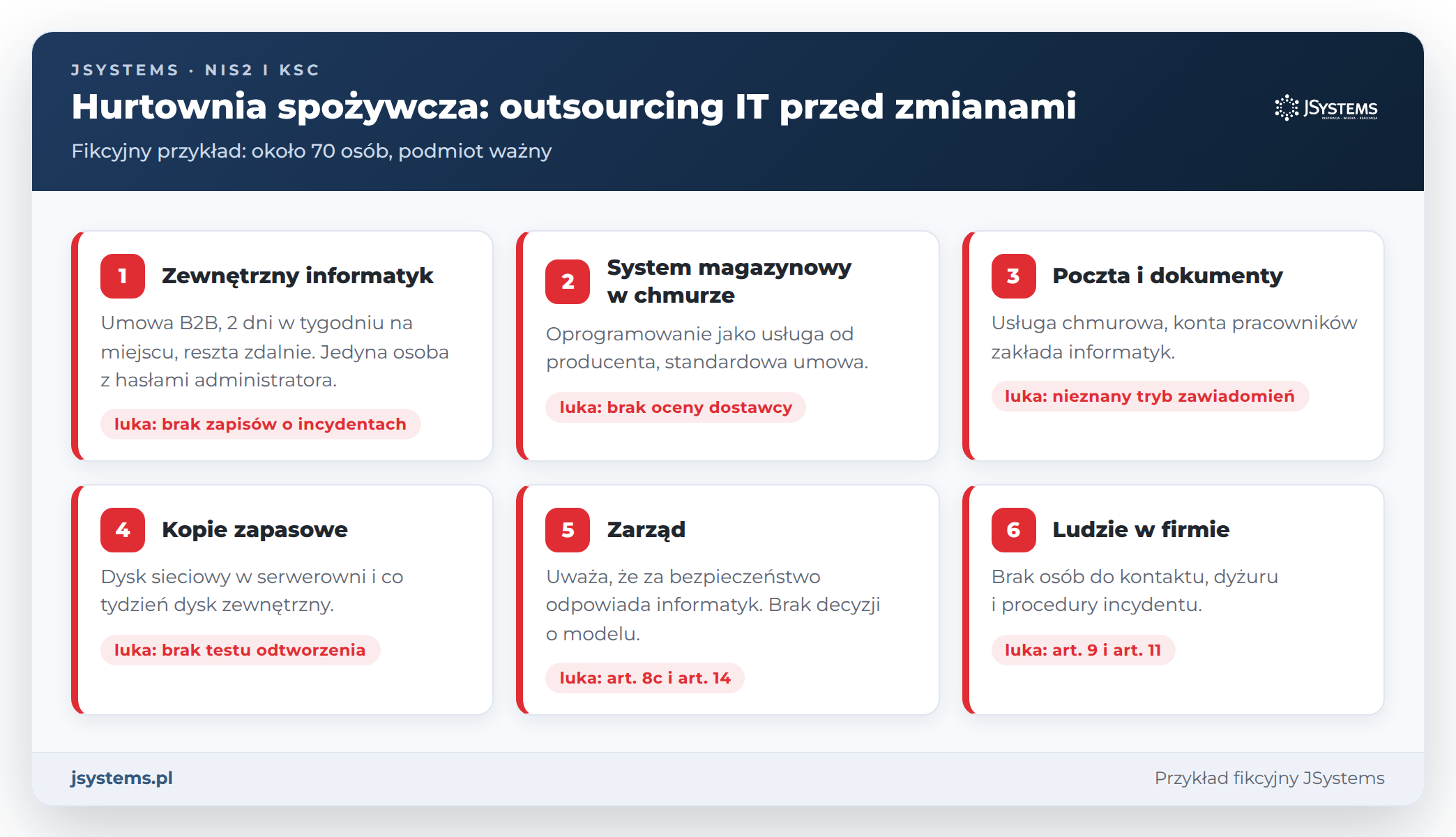1456x837 pixels.
Task: Click the JSystems logo in the header
Action: tap(1326, 108)
